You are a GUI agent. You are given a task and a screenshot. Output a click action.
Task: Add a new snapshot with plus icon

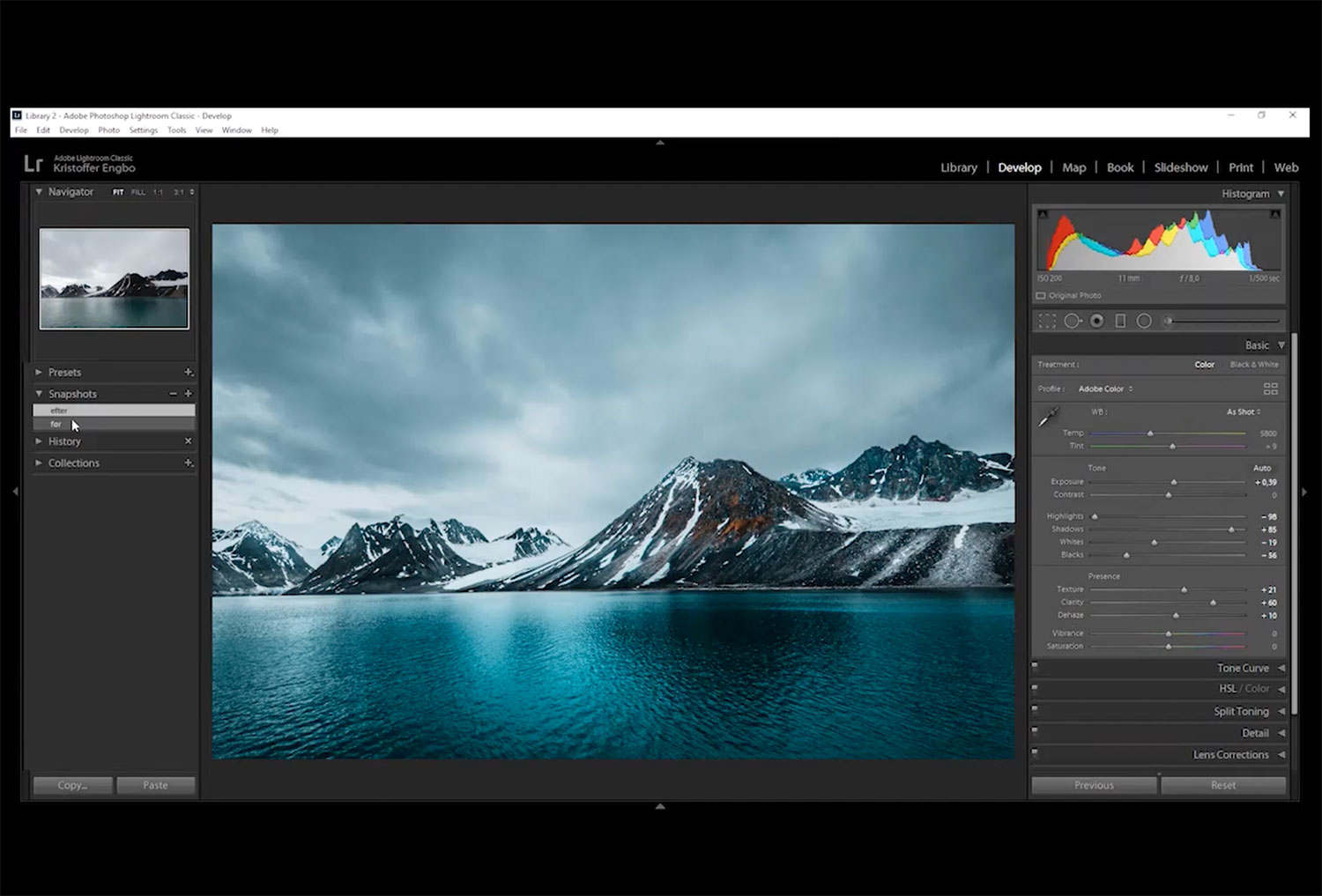point(188,394)
